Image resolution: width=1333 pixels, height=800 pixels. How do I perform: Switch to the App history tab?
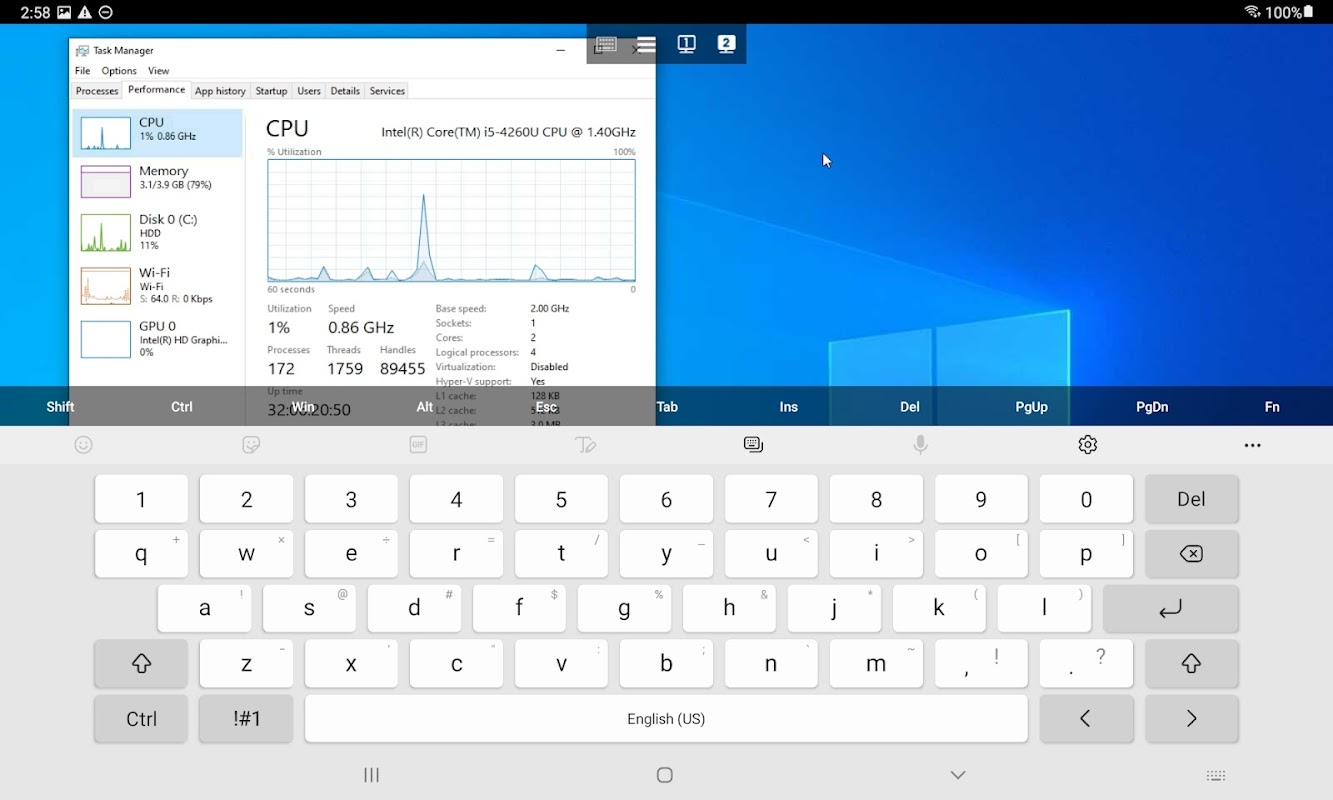[220, 91]
